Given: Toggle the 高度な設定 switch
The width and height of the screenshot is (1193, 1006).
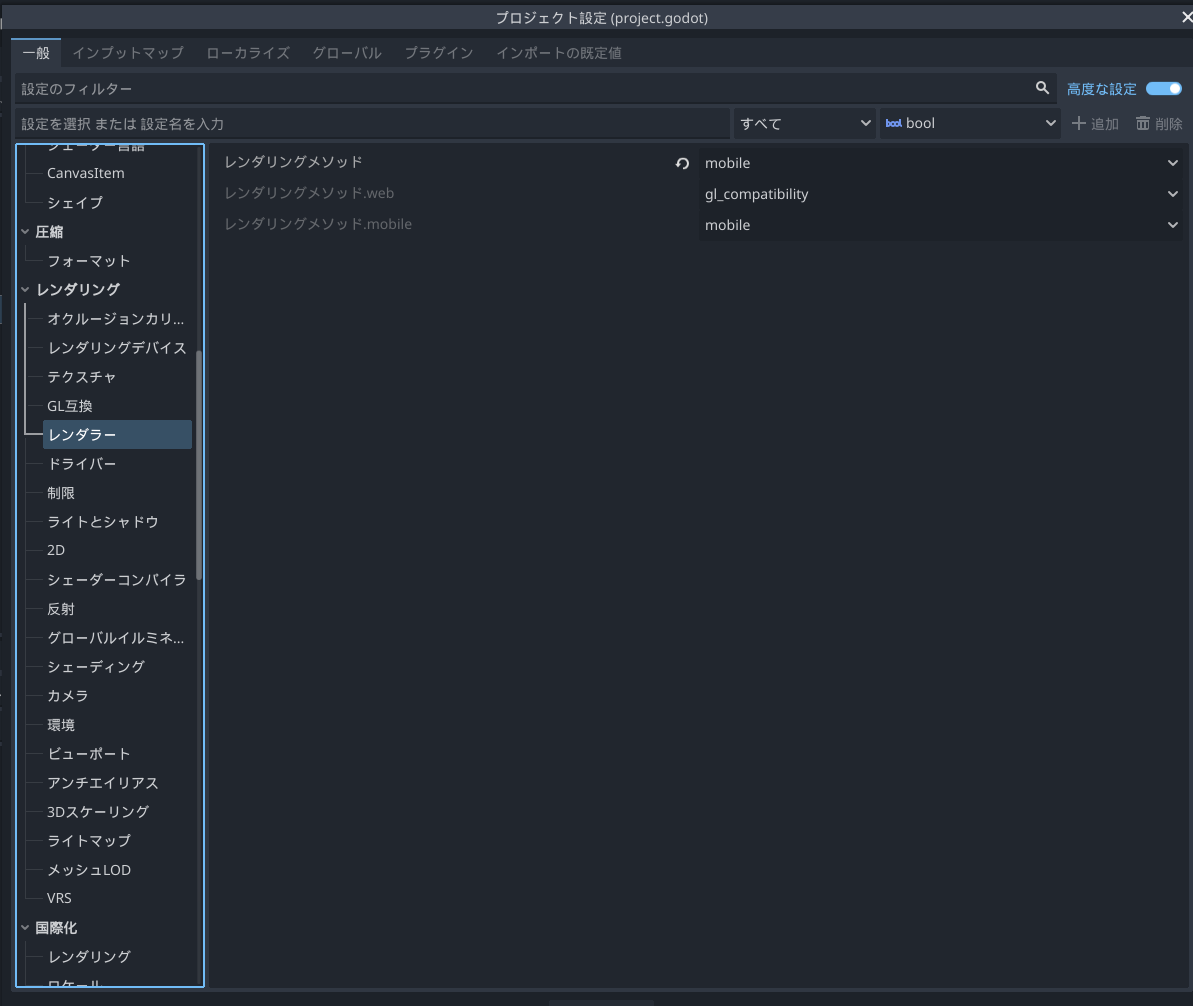Looking at the screenshot, I should tap(1164, 88).
